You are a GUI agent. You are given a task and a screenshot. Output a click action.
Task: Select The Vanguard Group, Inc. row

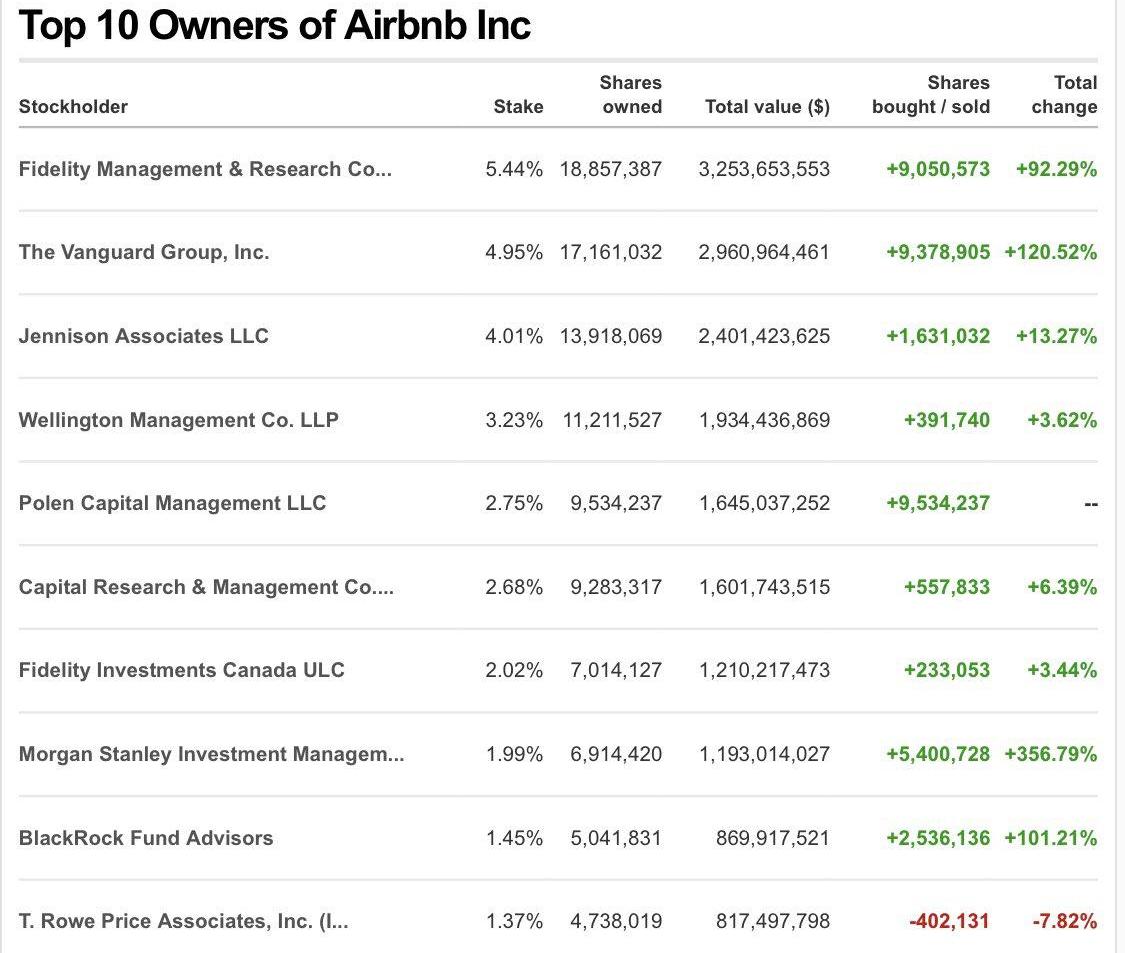click(x=144, y=253)
